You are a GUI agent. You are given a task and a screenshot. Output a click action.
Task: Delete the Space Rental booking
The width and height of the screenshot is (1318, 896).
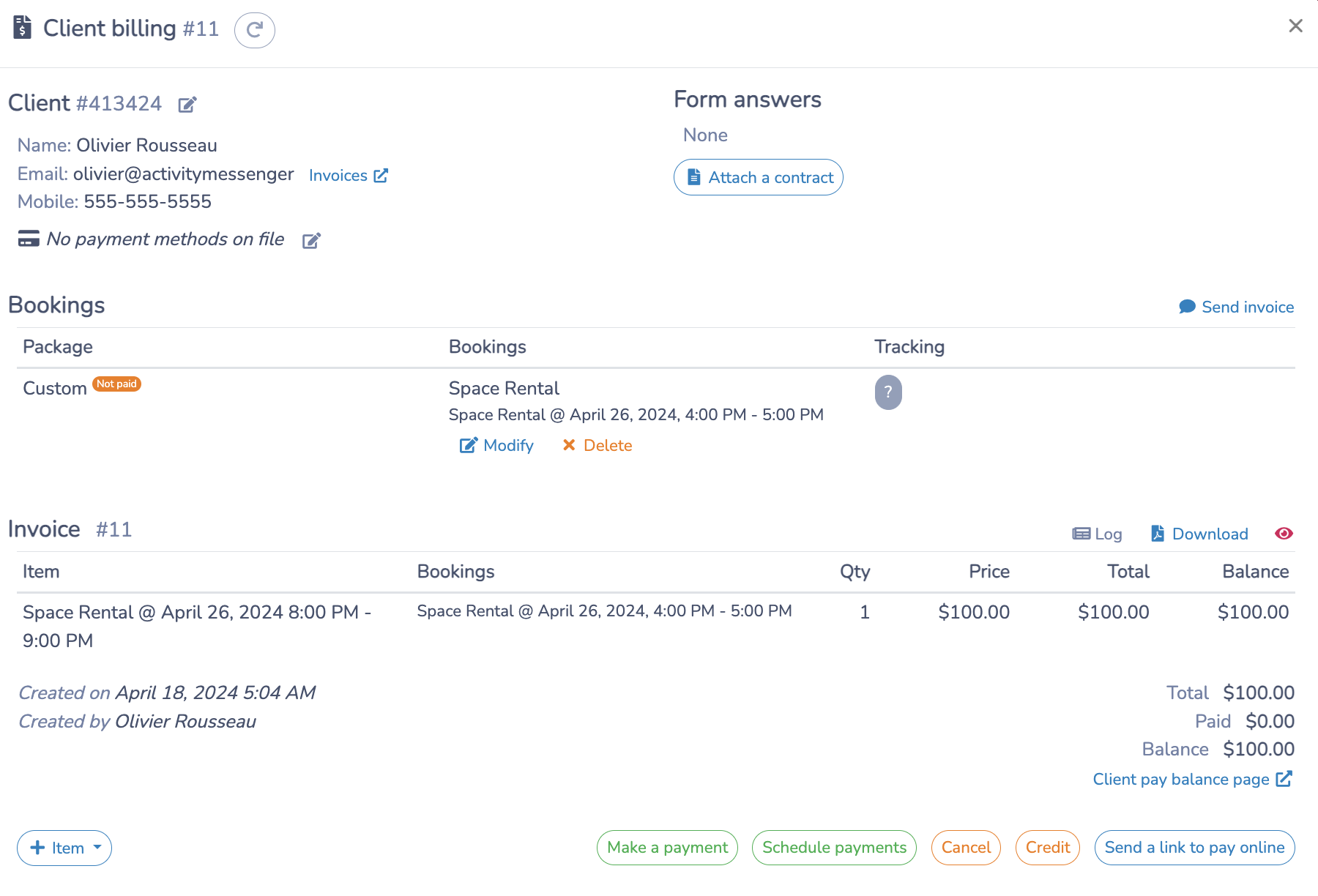(597, 445)
